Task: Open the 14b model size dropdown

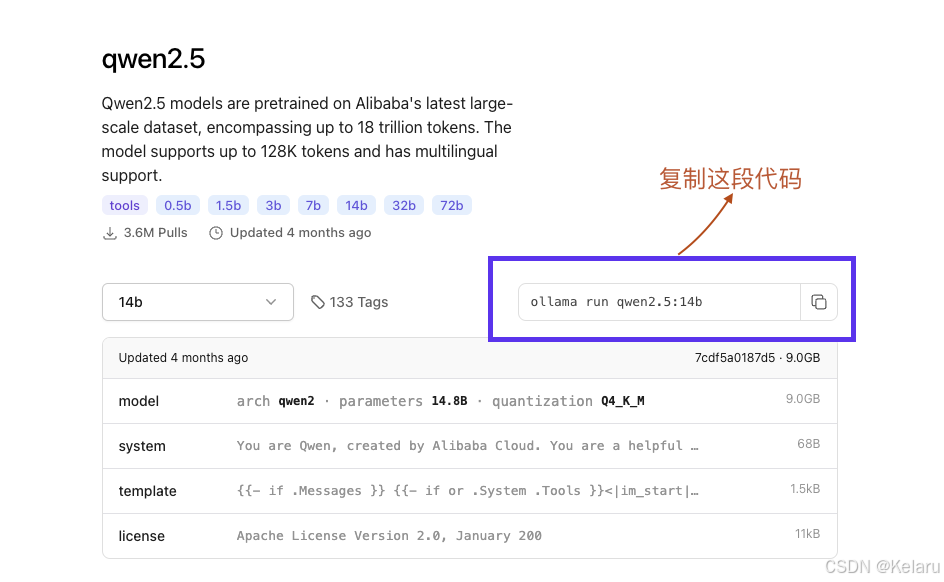Action: (197, 302)
